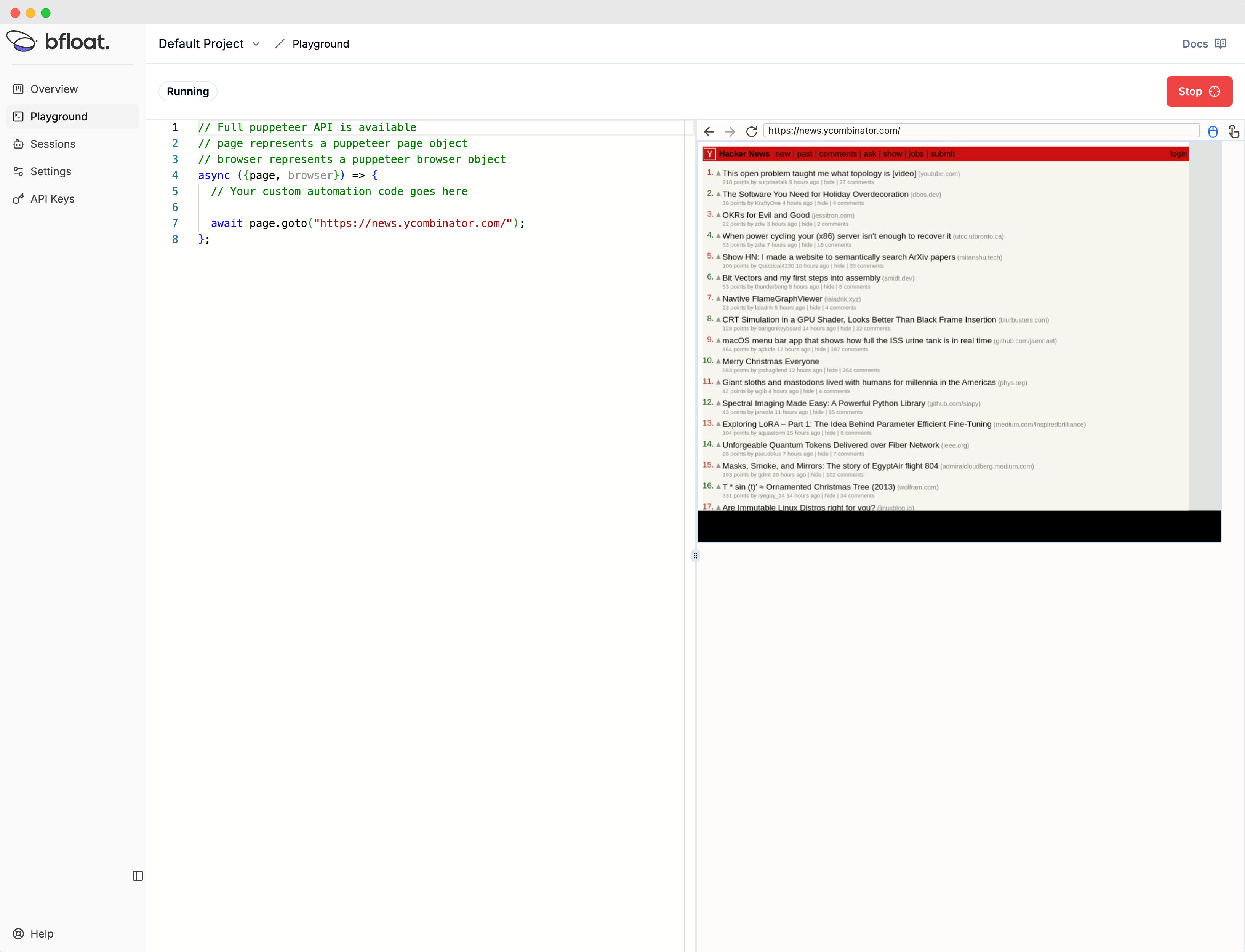This screenshot has height=952, width=1245.
Task: Click the Sessions sidebar icon
Action: [x=20, y=144]
